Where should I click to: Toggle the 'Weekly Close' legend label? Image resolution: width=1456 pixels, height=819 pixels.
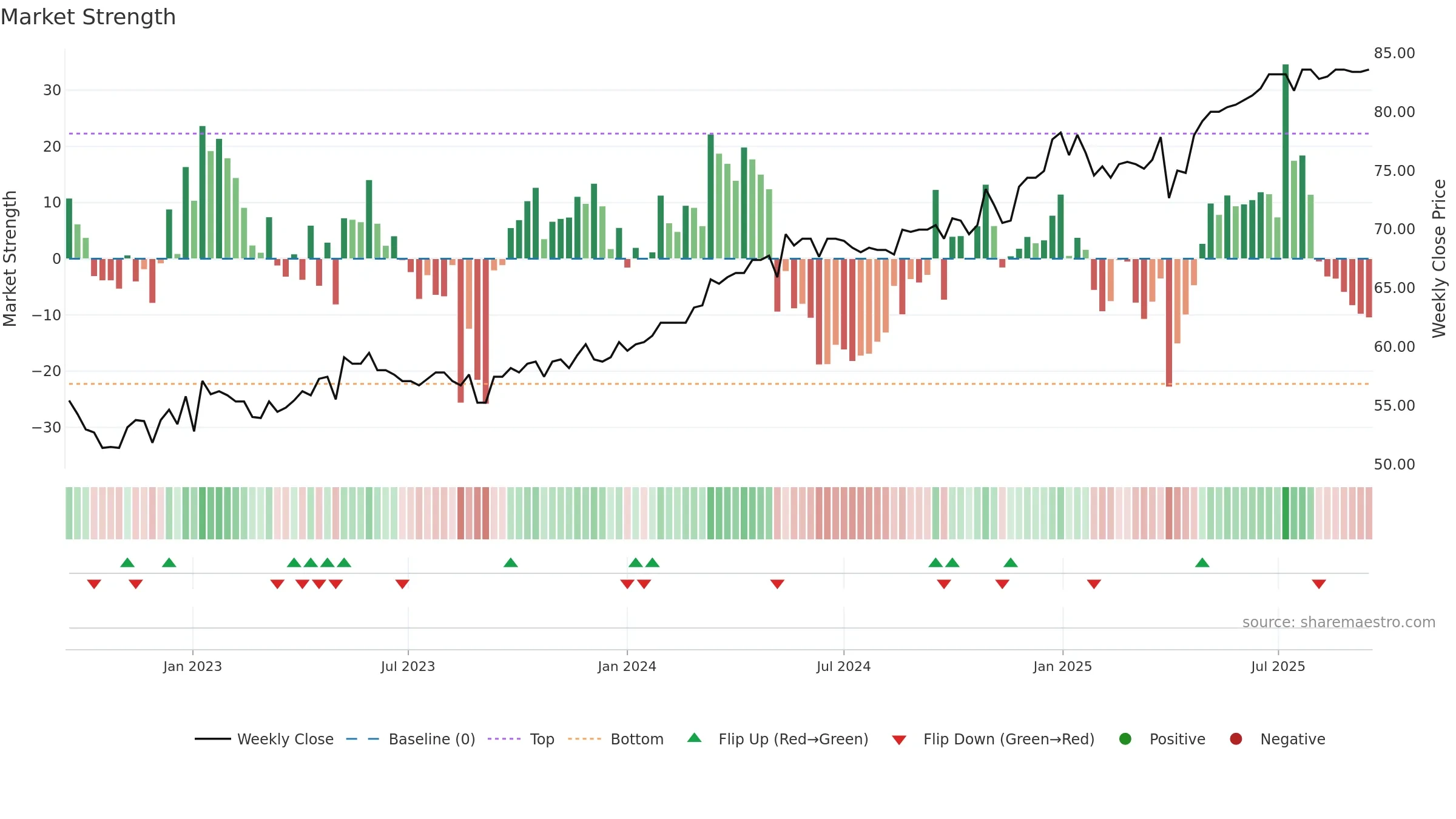(x=285, y=740)
